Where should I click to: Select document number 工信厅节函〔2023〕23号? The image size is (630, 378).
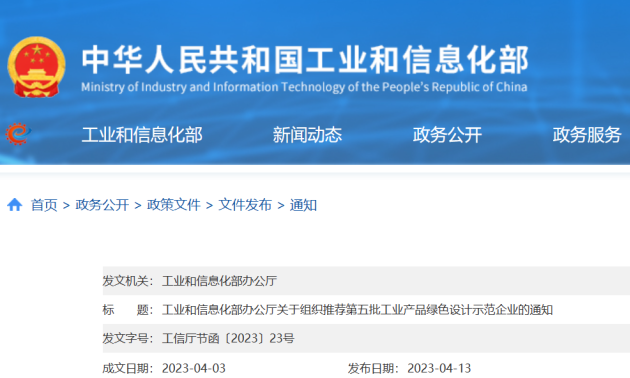tap(228, 338)
